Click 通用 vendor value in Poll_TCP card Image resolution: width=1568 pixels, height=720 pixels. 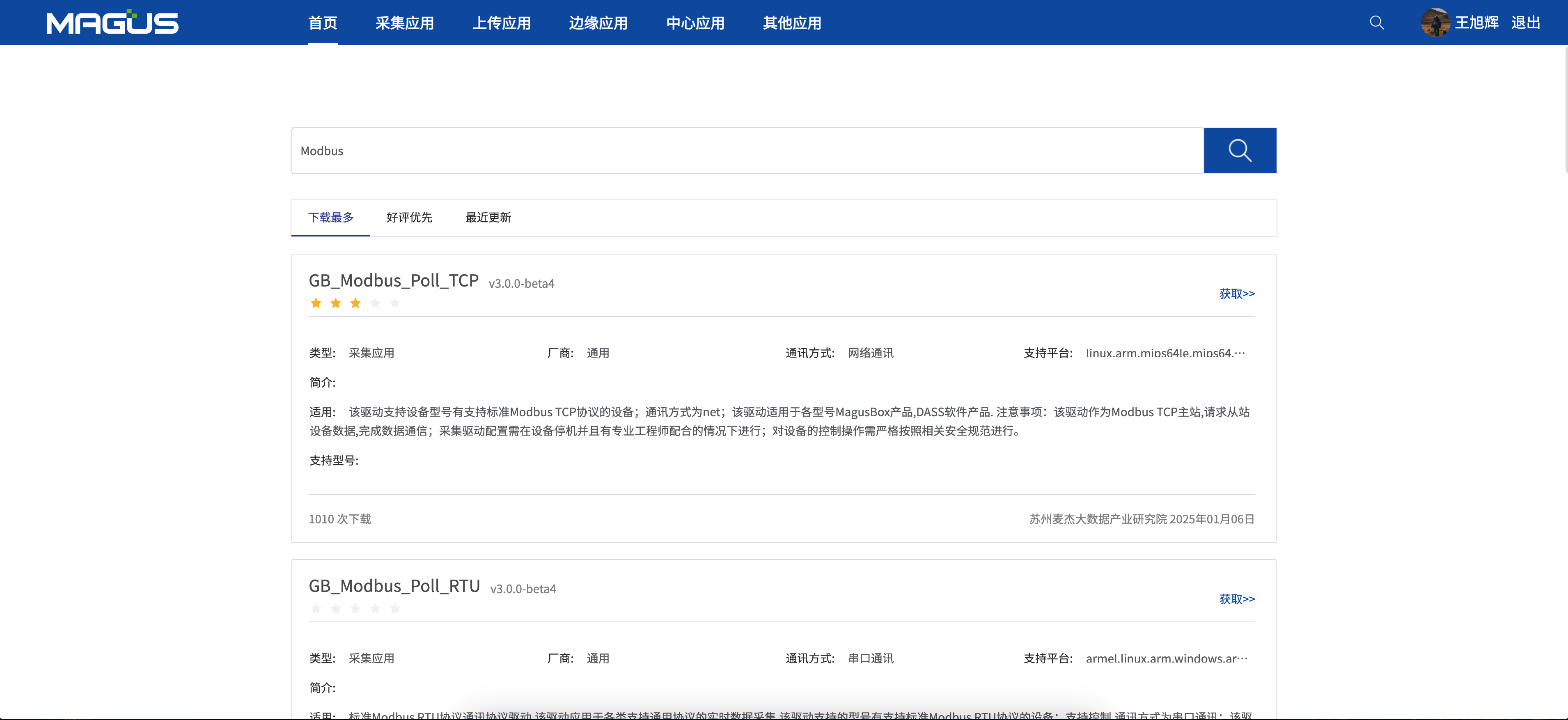[598, 353]
